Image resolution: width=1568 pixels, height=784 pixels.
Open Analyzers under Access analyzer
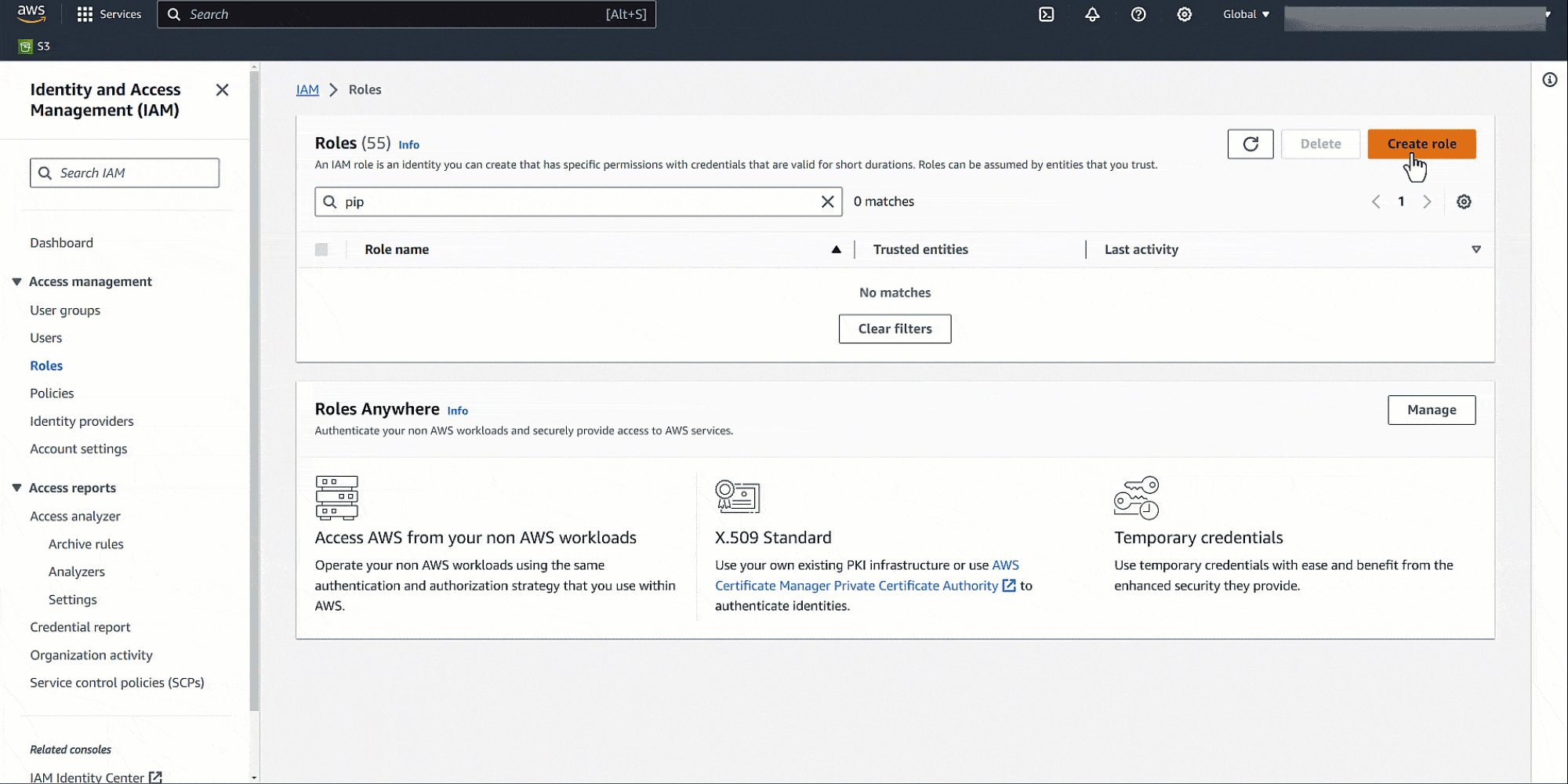(77, 572)
